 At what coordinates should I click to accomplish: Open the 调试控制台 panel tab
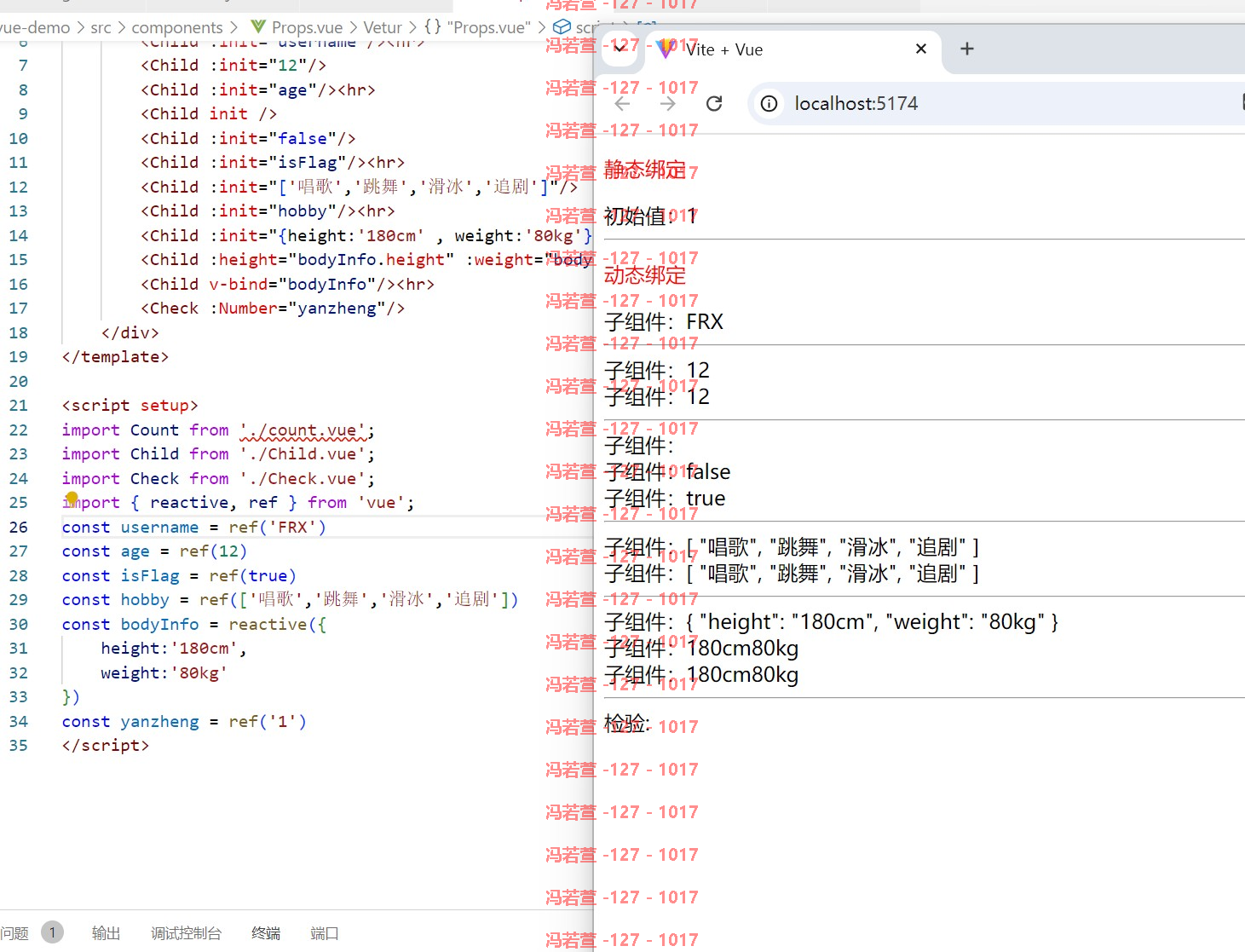point(186,933)
